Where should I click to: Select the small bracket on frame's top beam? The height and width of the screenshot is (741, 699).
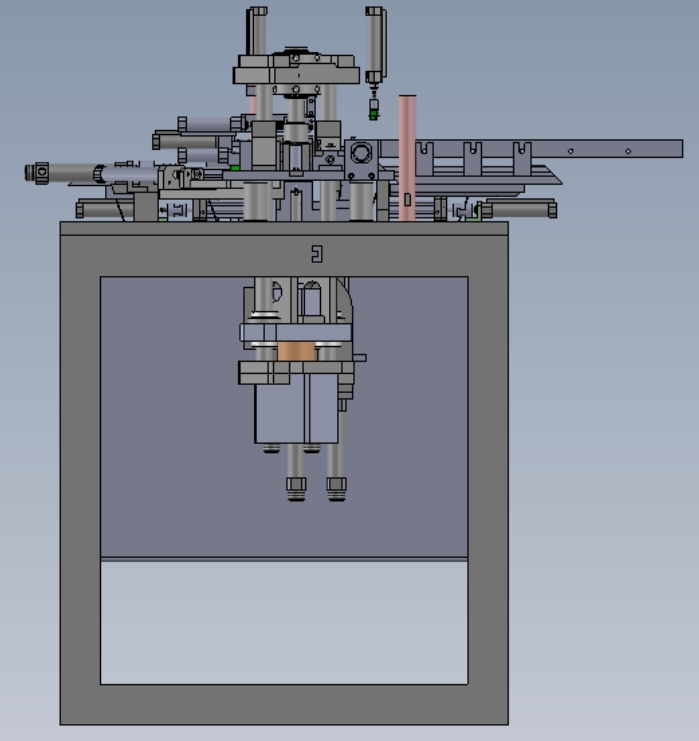point(317,254)
